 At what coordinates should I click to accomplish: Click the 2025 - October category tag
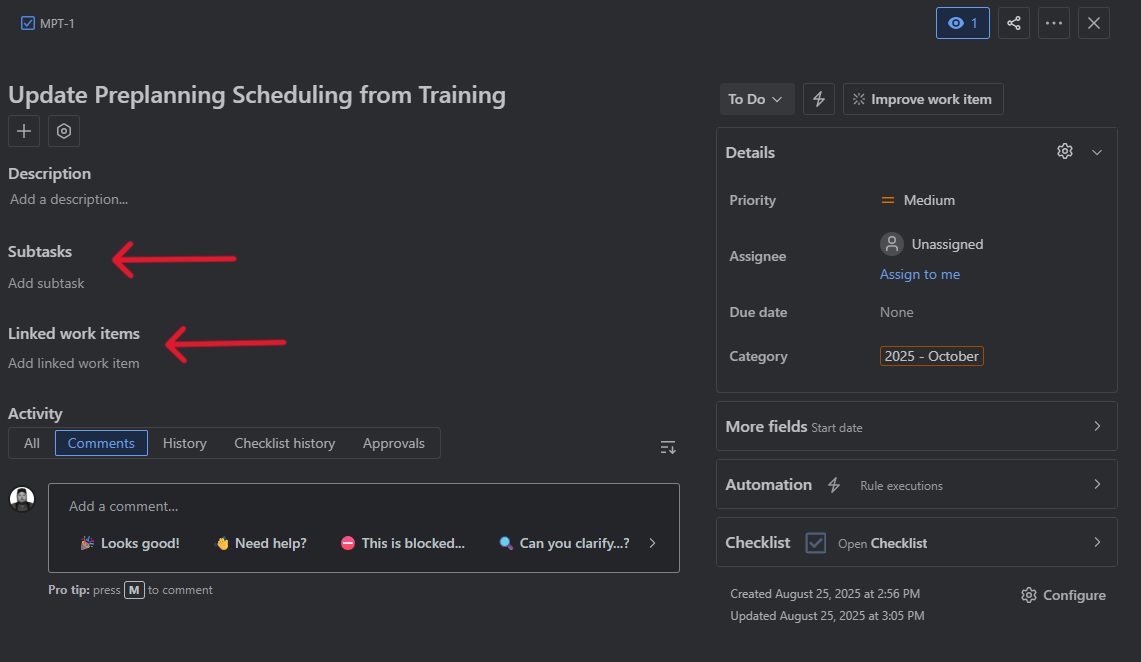[931, 356]
